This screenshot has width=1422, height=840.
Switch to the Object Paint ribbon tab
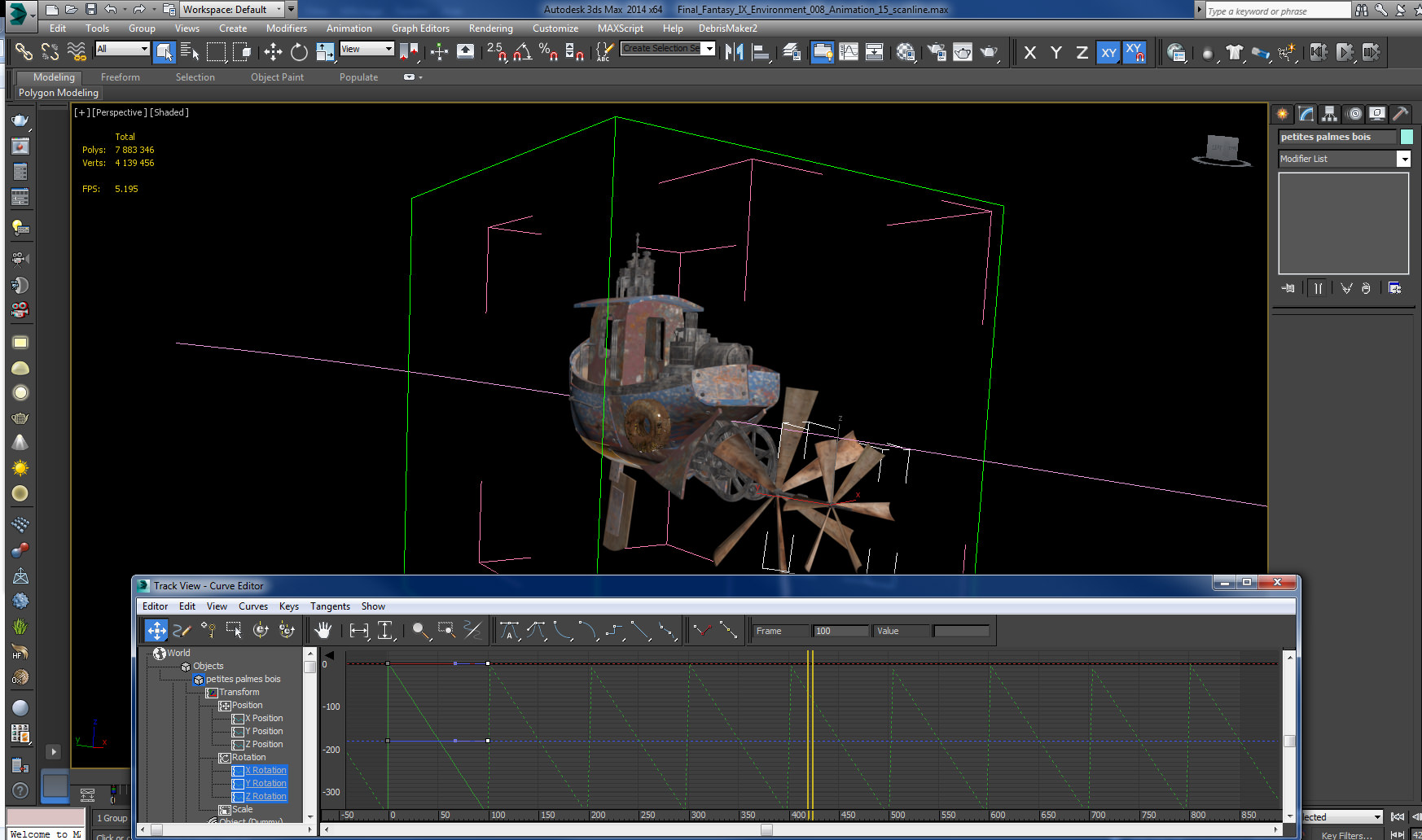click(277, 77)
